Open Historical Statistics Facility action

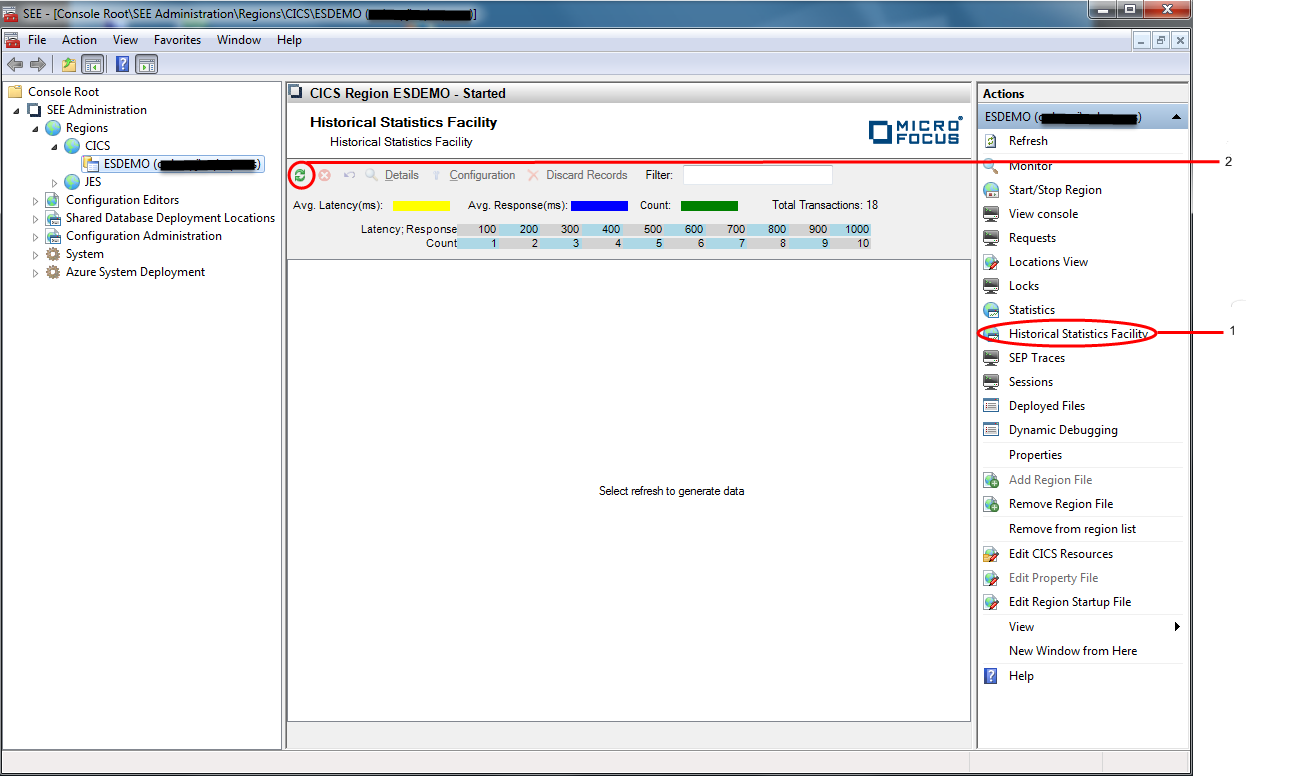(x=1078, y=334)
